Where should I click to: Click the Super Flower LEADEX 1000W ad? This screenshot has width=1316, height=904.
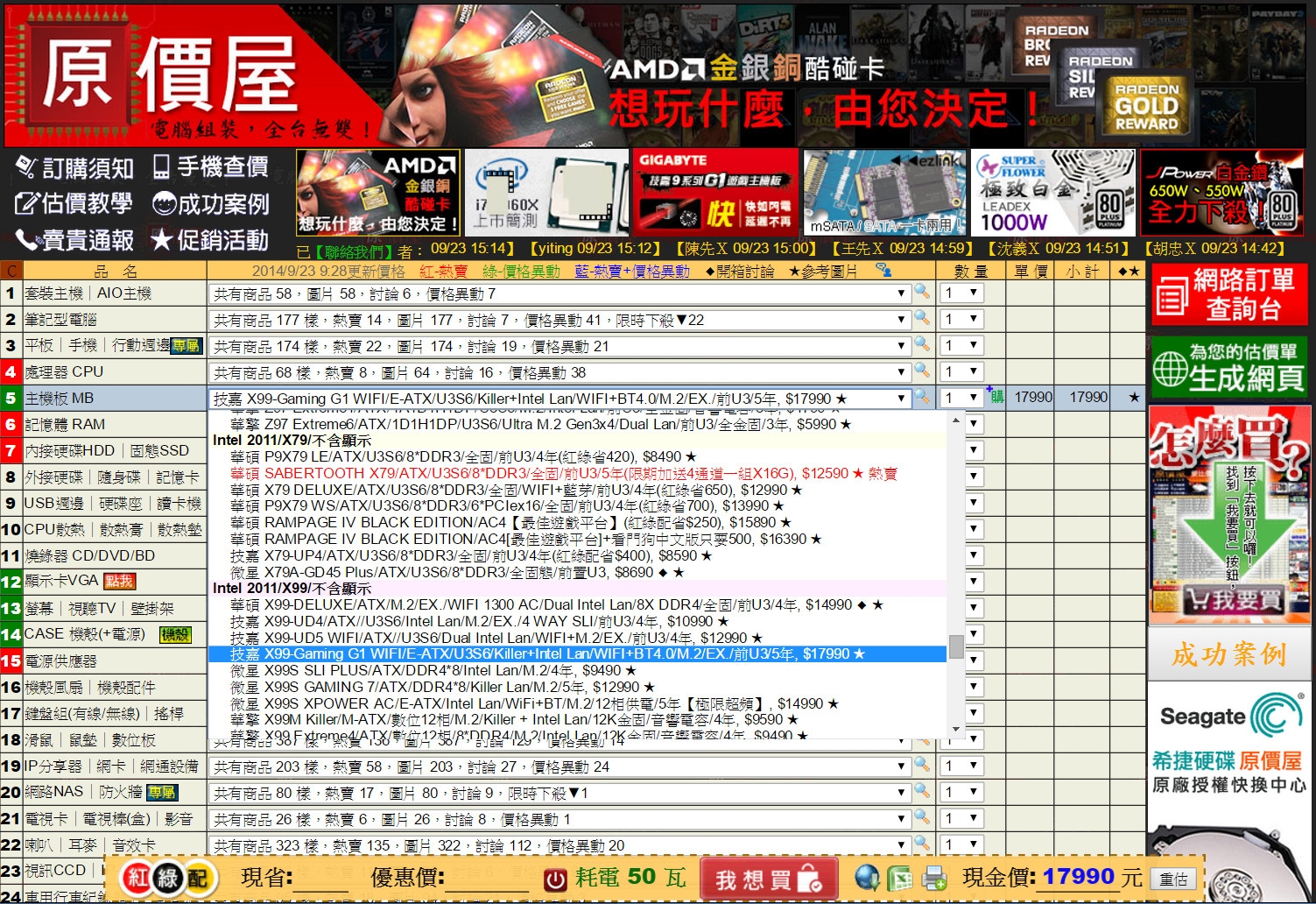click(x=1054, y=192)
